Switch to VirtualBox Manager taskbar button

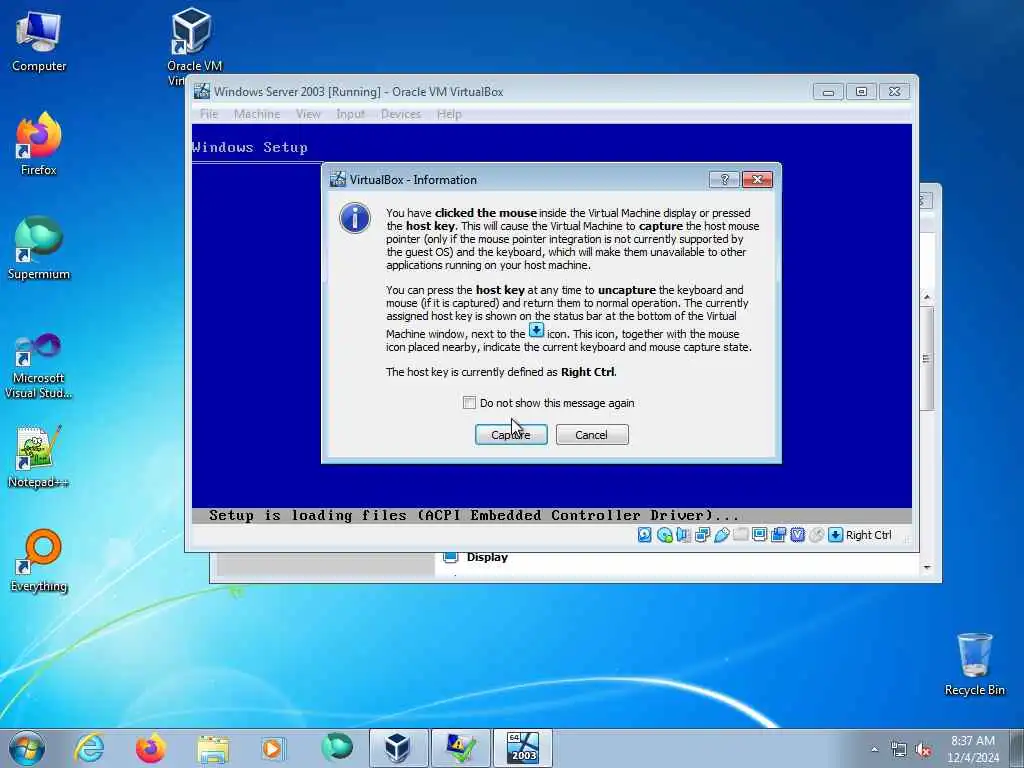click(x=398, y=748)
